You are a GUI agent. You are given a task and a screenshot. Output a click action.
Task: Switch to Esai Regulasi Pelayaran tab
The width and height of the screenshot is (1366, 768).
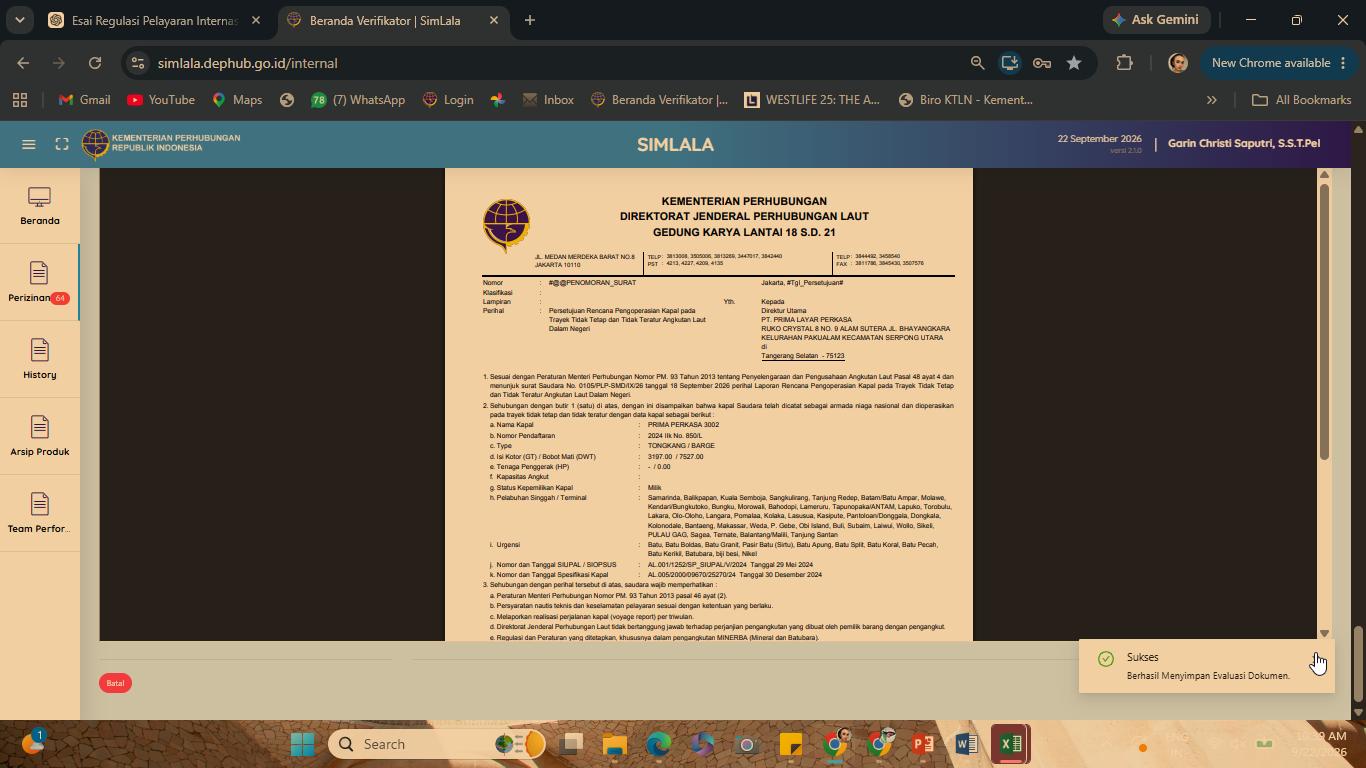(x=155, y=20)
